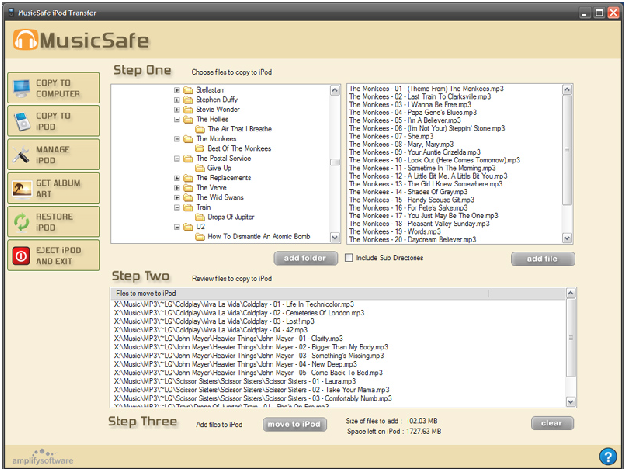Image resolution: width=625 pixels, height=469 pixels.
Task: Click the green arrows icon on Restore iPod
Action: [22, 222]
